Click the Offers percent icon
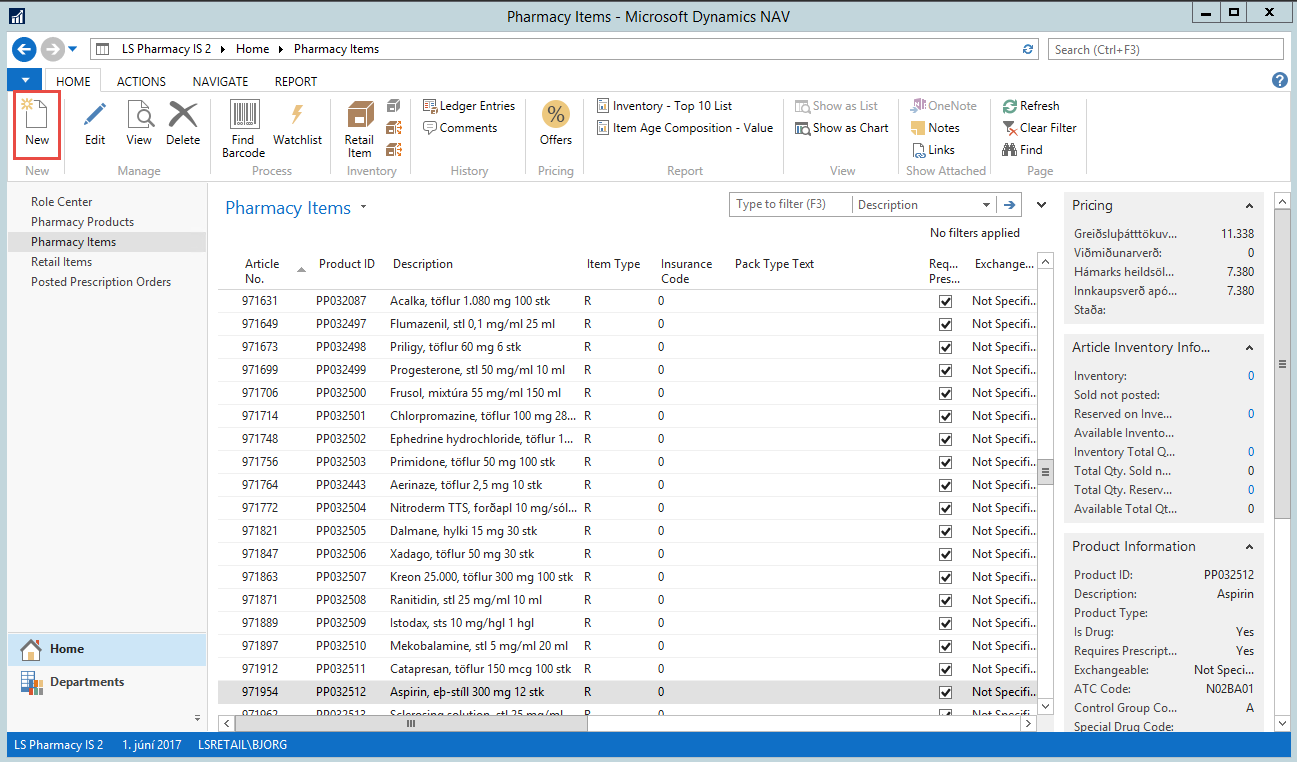 (x=555, y=116)
